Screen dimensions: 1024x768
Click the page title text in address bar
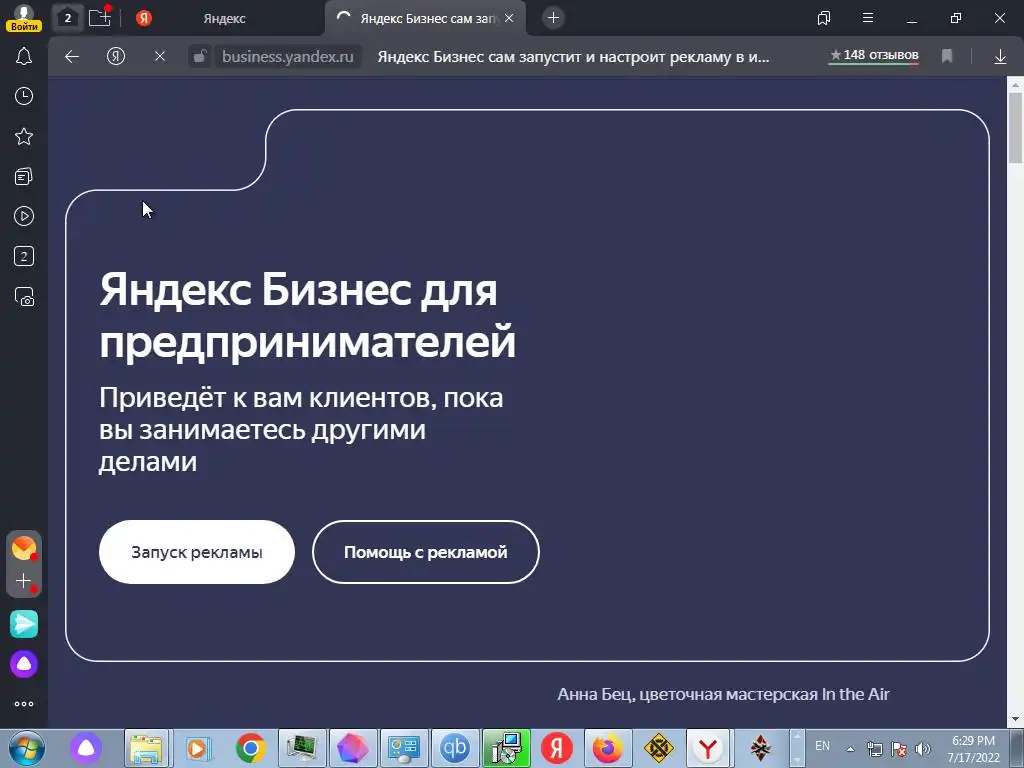(573, 57)
